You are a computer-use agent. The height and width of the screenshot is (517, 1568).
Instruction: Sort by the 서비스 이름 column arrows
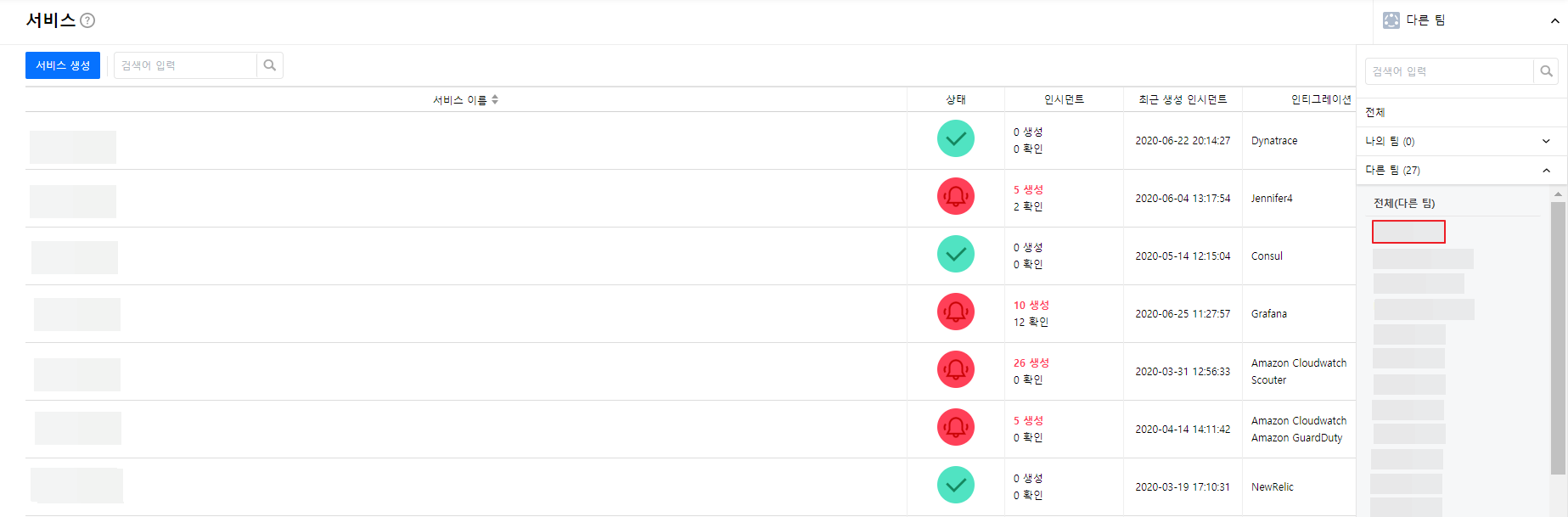click(x=495, y=99)
